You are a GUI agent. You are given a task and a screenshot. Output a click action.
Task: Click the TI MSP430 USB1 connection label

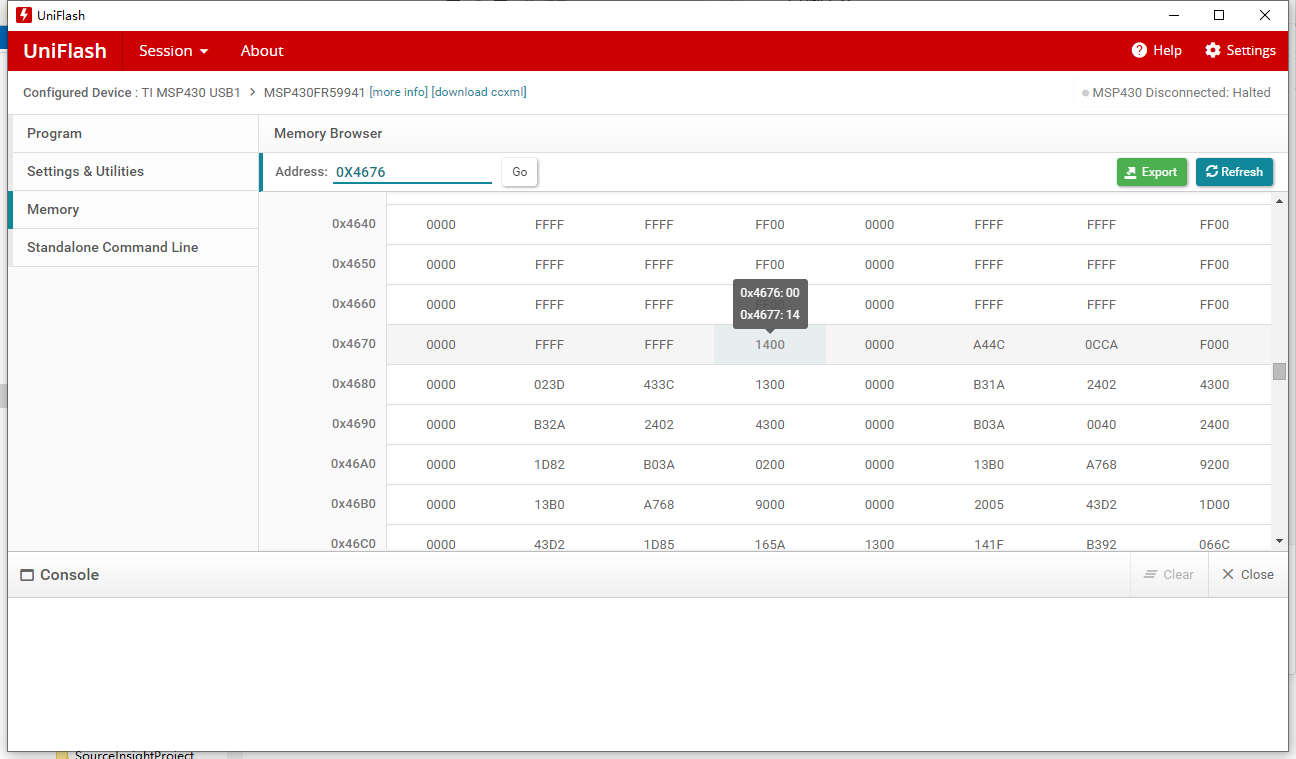[191, 93]
